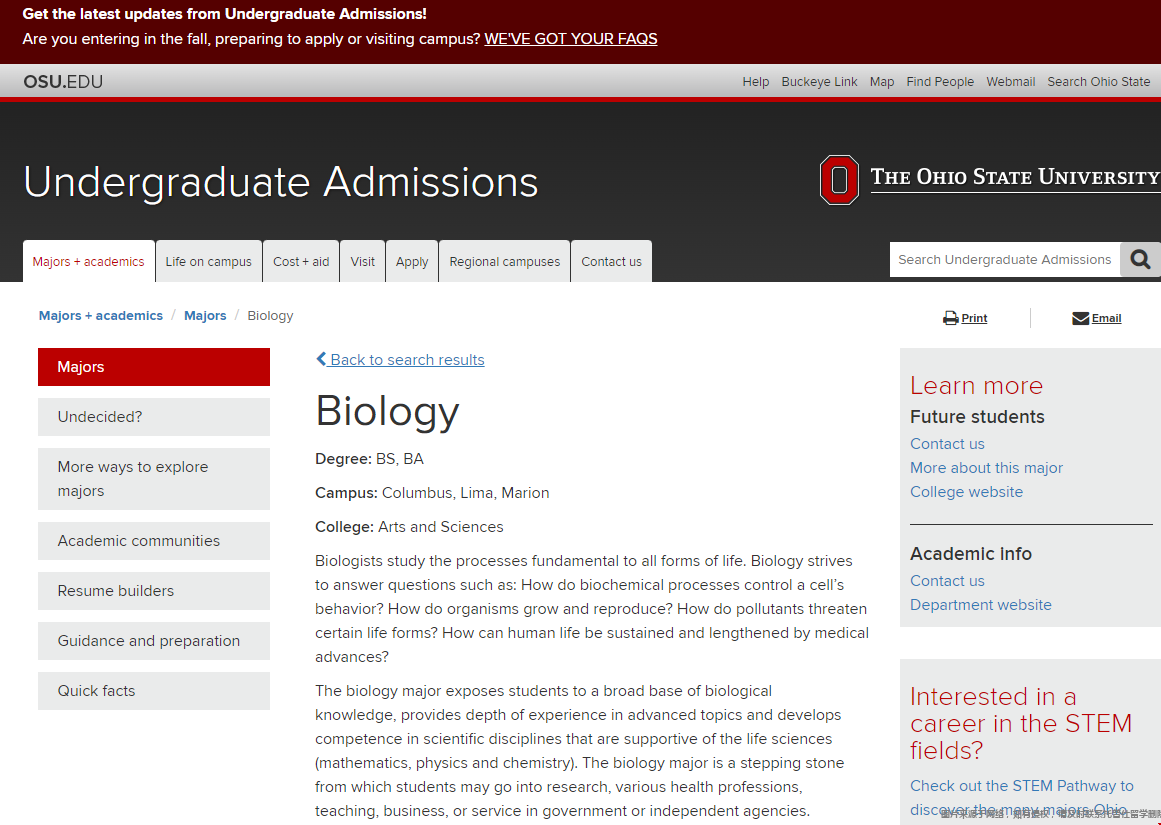
Task: Click Buckeye Link in top bar
Action: (819, 82)
